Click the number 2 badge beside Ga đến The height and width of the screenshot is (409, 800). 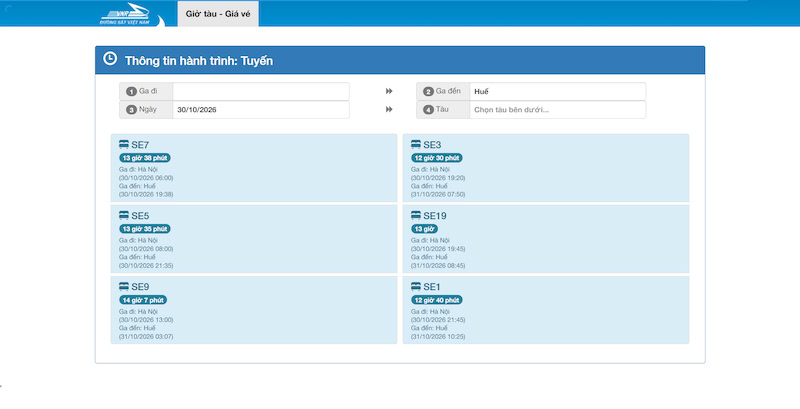click(428, 92)
